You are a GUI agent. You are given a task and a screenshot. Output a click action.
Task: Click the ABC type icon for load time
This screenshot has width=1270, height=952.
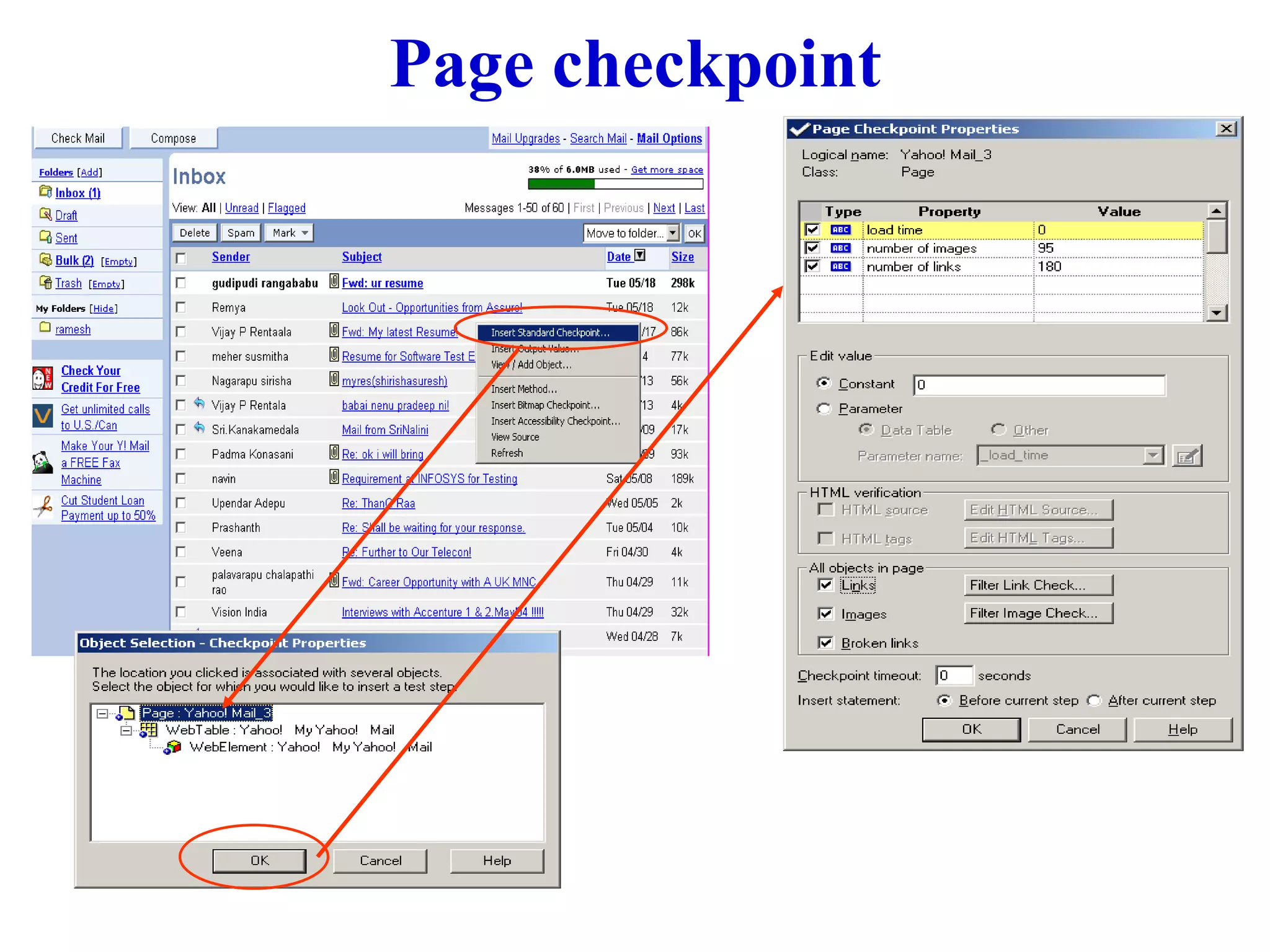[x=840, y=230]
